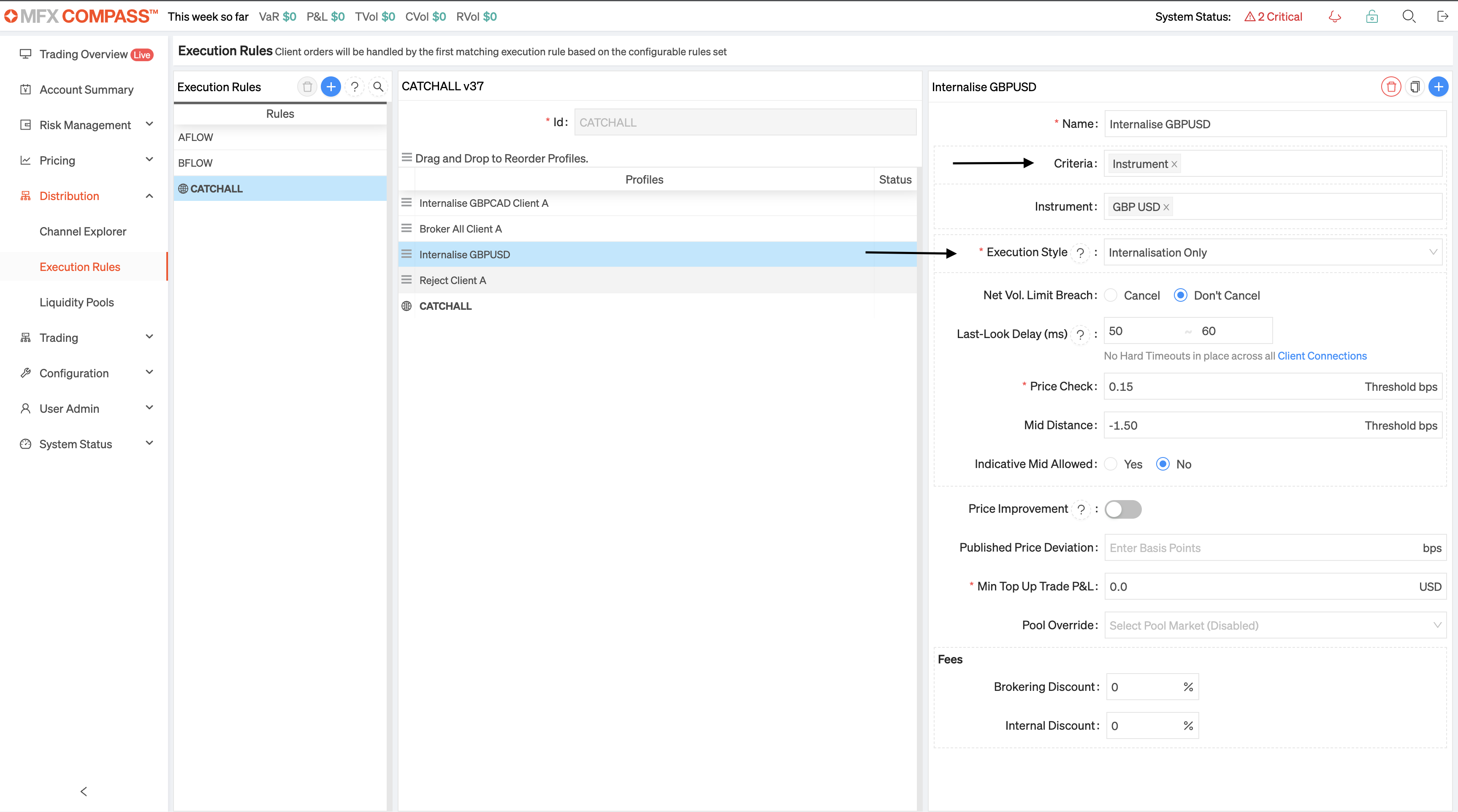Click the Internal Discount percent field
The height and width of the screenshot is (812, 1458).
(1152, 726)
